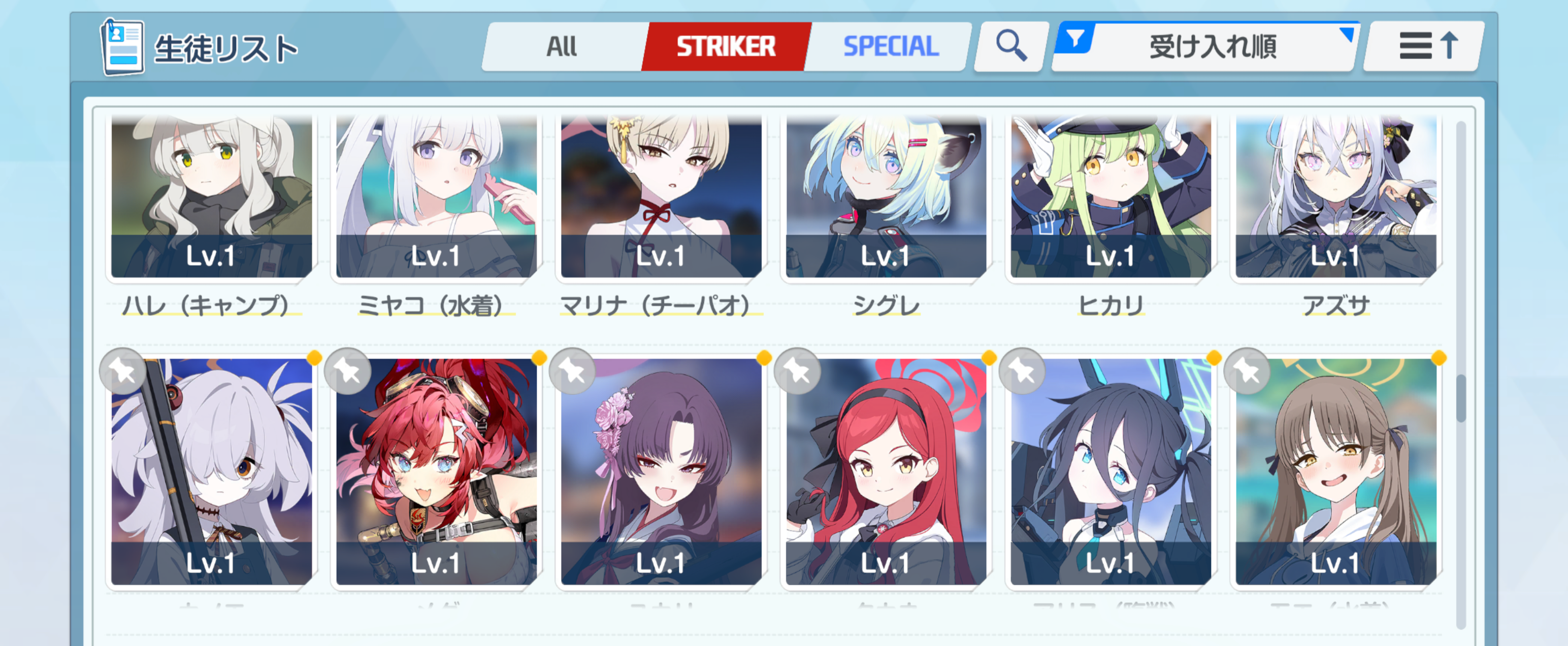Select the STRIKER tab

(x=726, y=46)
